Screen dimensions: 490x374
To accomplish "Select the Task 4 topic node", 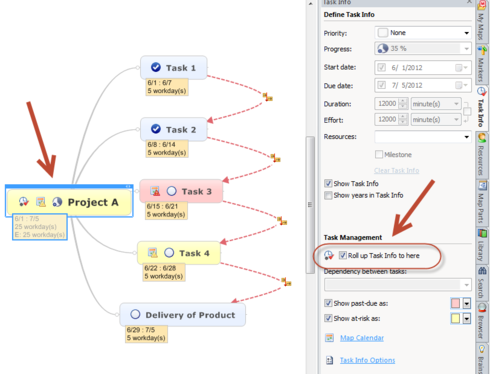I will [179, 253].
